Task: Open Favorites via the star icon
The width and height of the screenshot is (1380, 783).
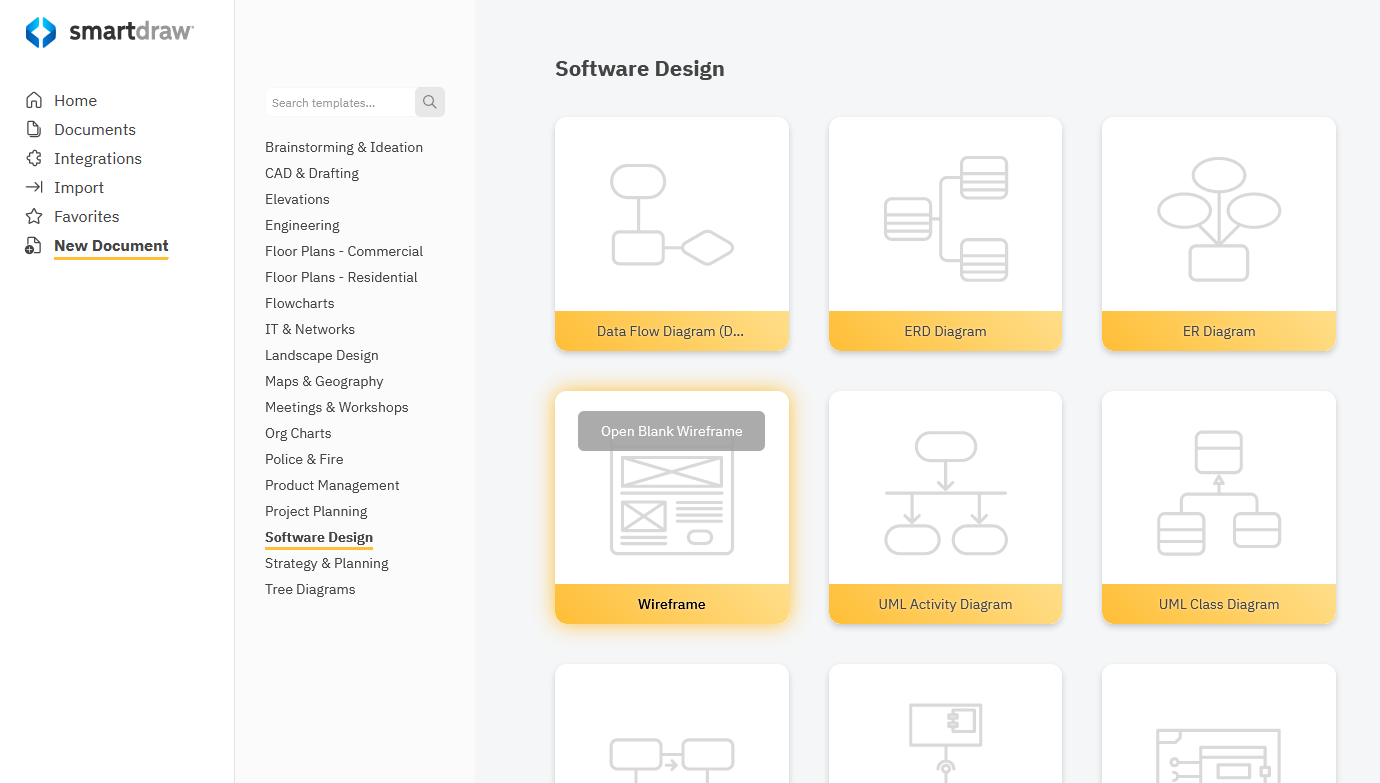Action: pyautogui.click(x=31, y=216)
